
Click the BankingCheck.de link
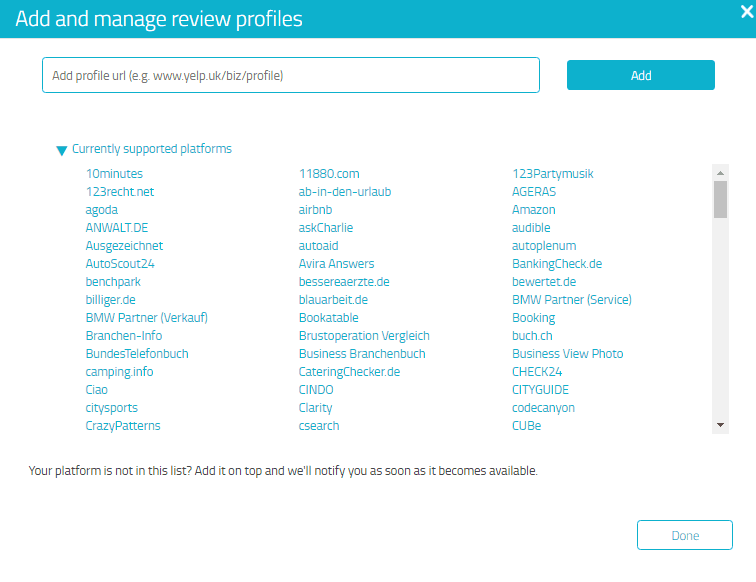pos(557,264)
